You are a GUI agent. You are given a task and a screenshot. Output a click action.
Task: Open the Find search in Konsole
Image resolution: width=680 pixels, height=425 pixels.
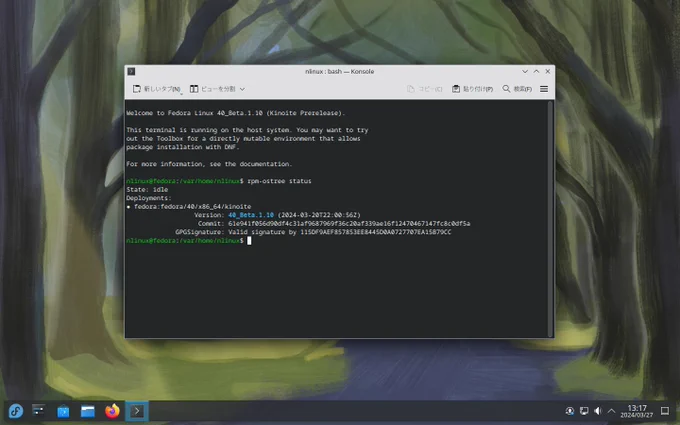(x=517, y=89)
